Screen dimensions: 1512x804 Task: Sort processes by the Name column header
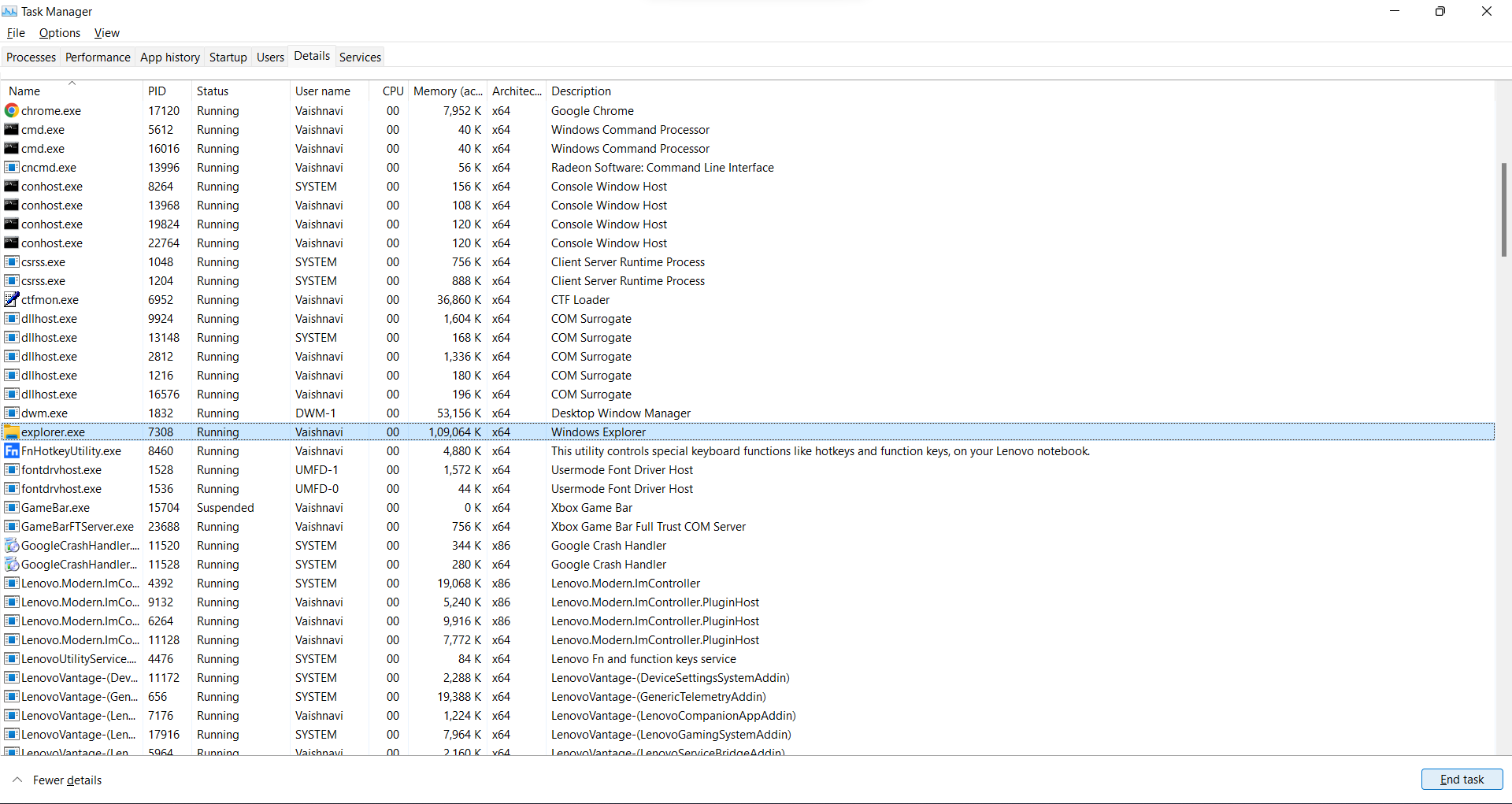pyautogui.click(x=24, y=91)
